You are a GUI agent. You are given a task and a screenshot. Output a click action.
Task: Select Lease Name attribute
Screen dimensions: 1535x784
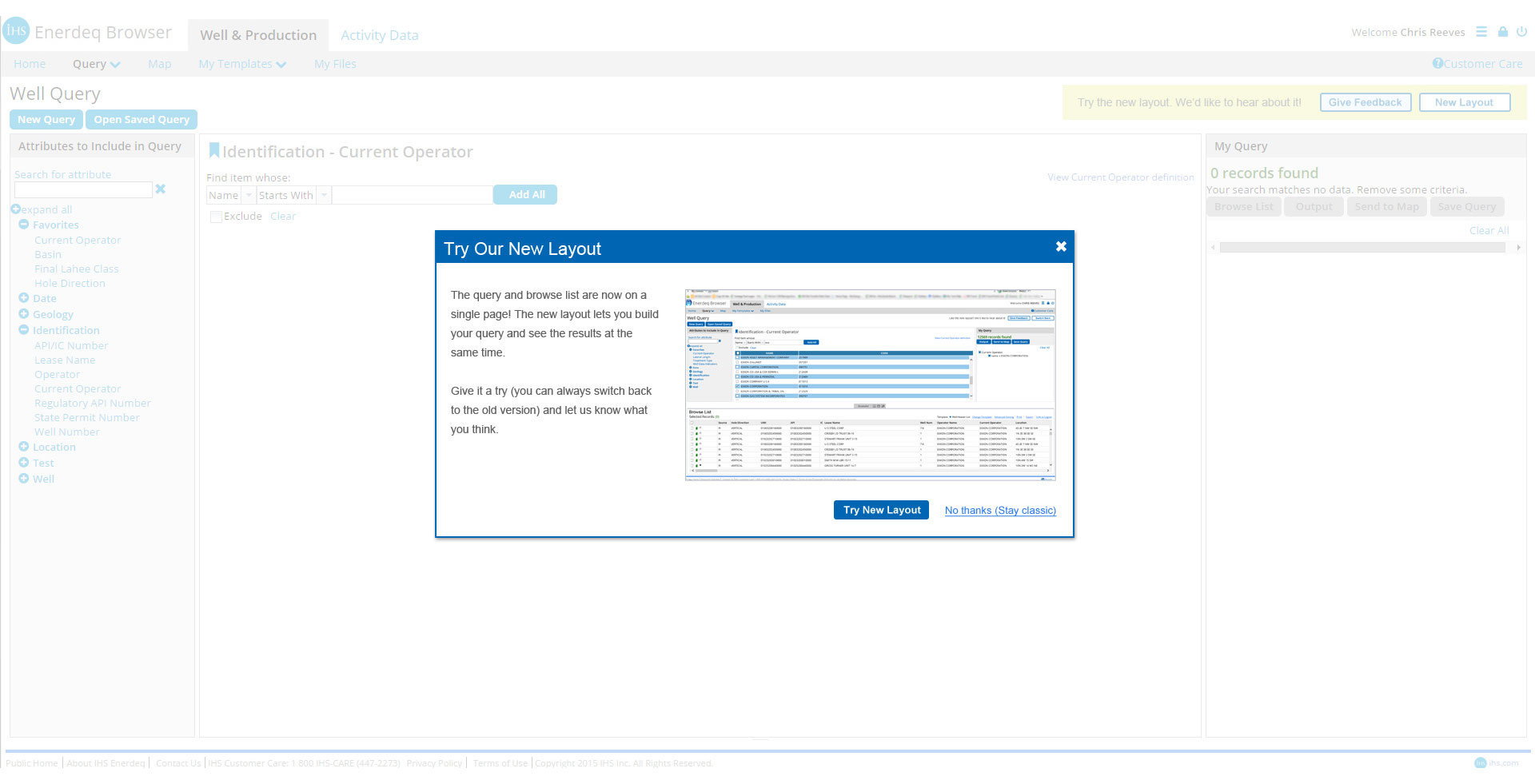(x=65, y=360)
